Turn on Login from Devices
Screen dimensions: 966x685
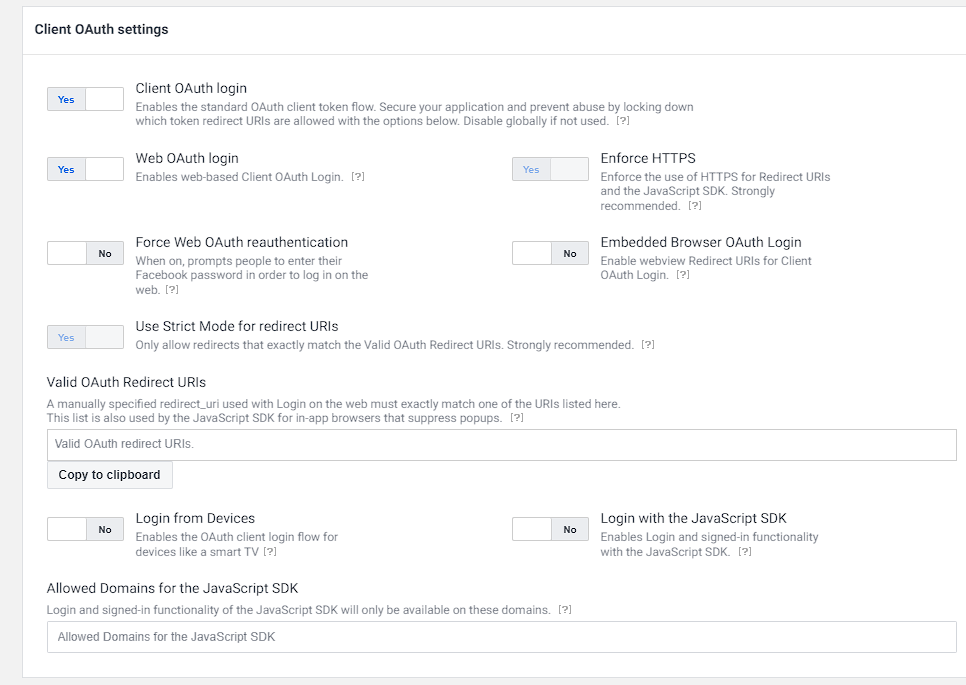point(66,529)
